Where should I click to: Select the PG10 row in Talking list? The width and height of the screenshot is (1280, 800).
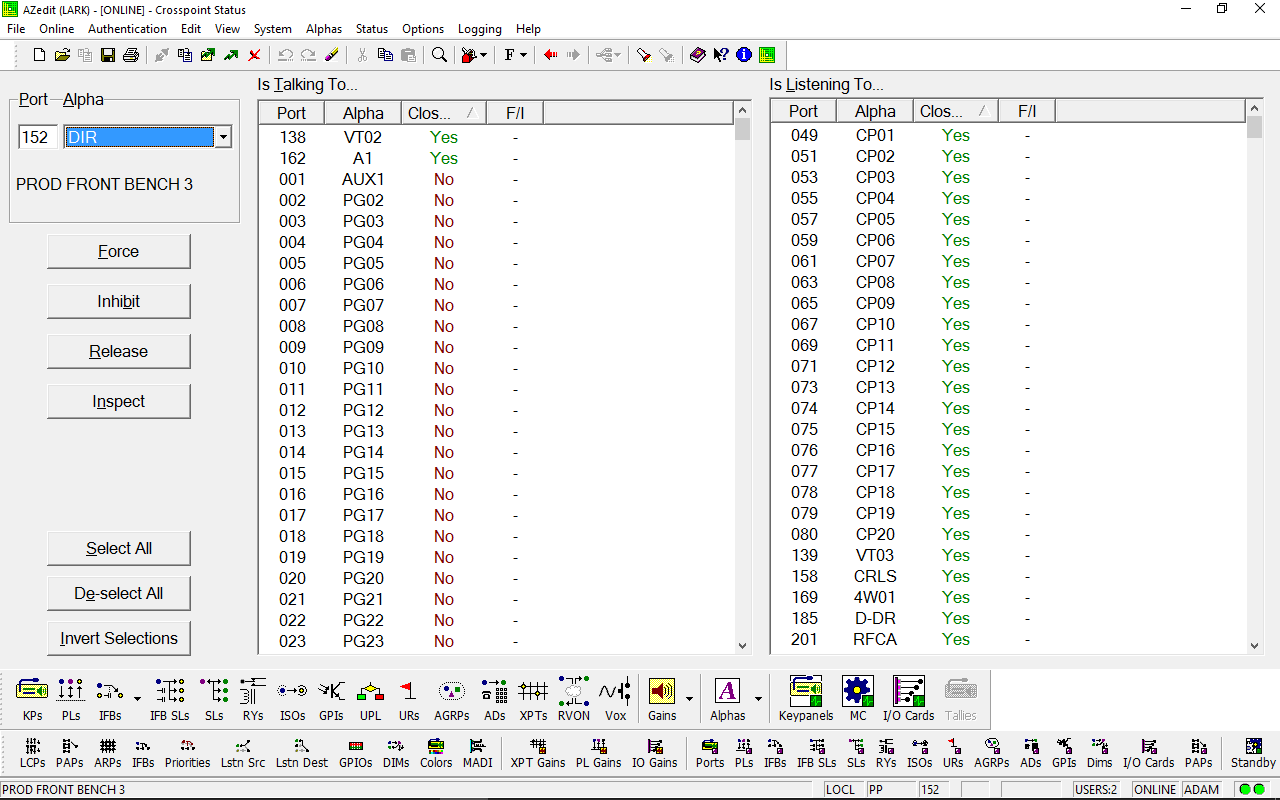click(496, 368)
